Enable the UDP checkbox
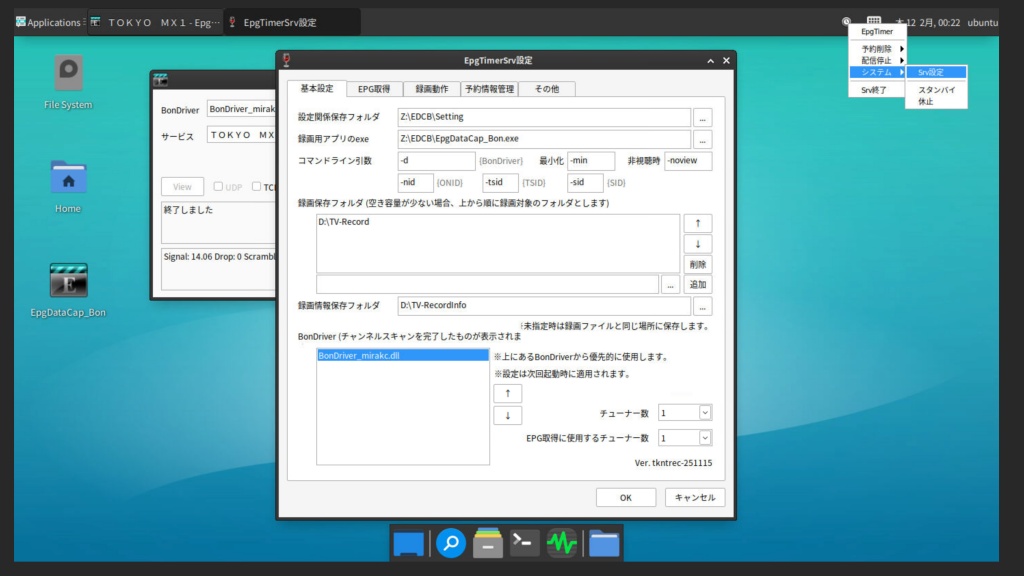This screenshot has height=576, width=1024. 218,186
